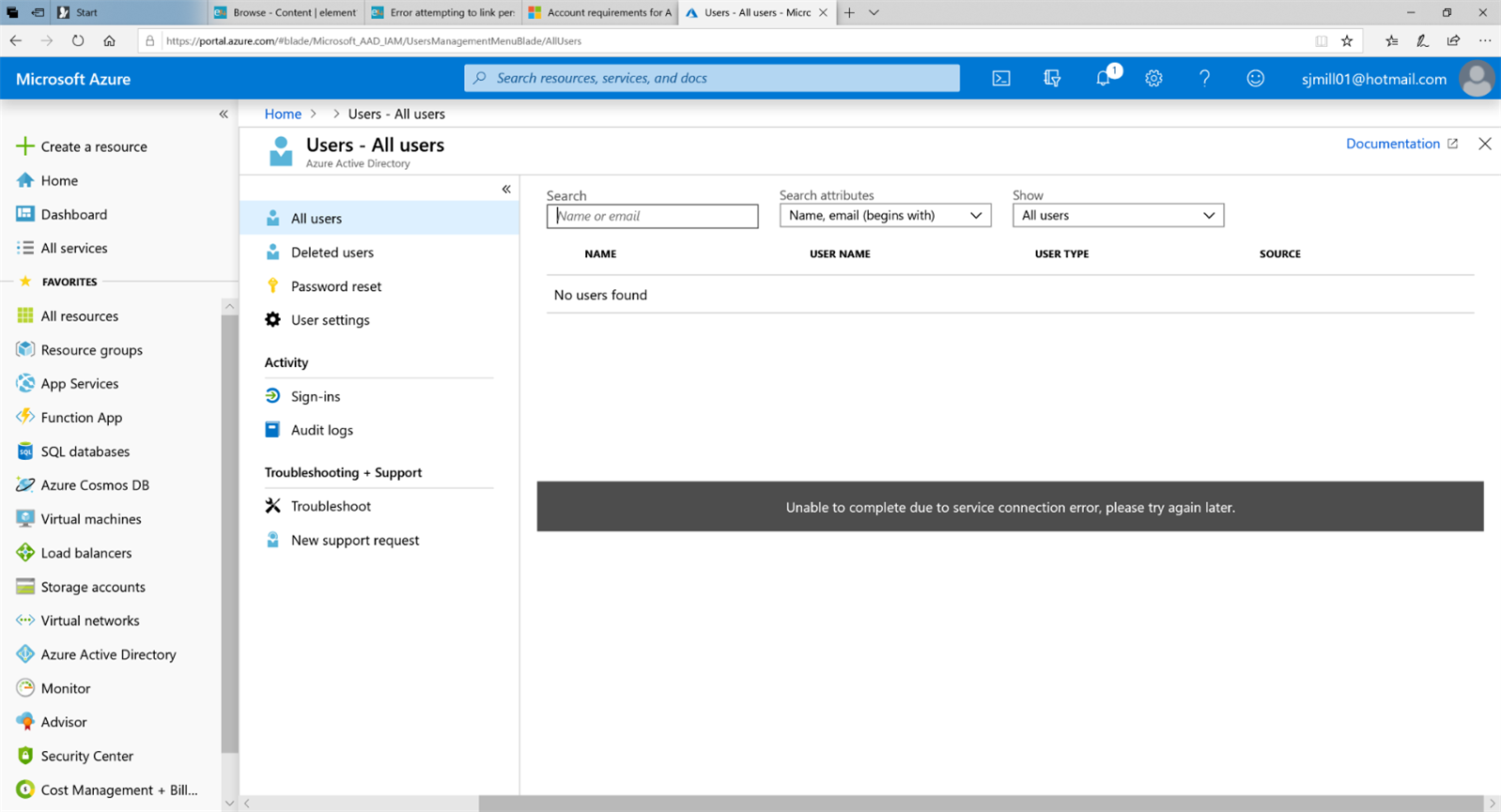This screenshot has width=1501, height=812.
Task: Click the Load balancers diamond icon
Action: [25, 552]
